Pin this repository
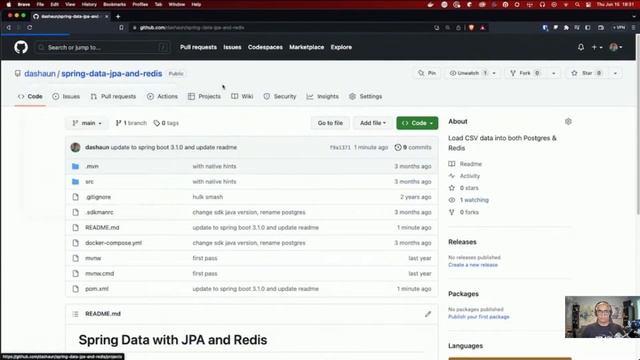The image size is (640, 360). (427, 73)
